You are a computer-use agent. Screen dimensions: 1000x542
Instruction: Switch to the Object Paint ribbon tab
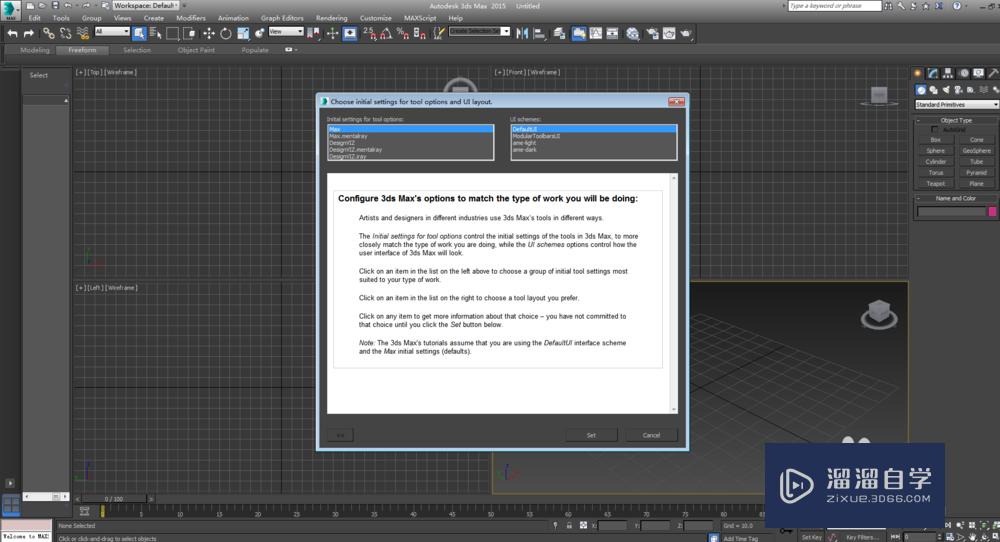pos(196,50)
